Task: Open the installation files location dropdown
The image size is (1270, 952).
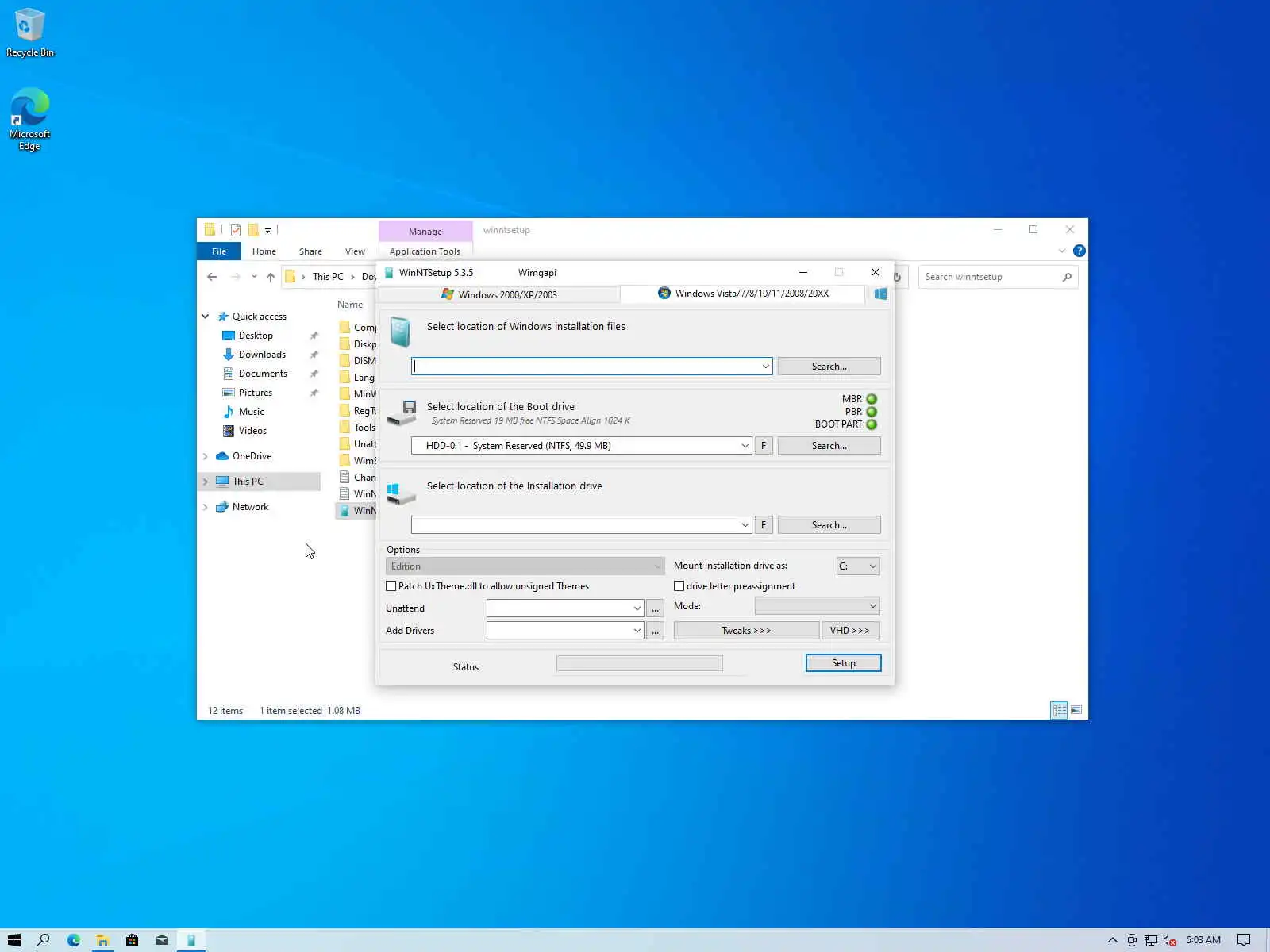Action: tap(765, 367)
